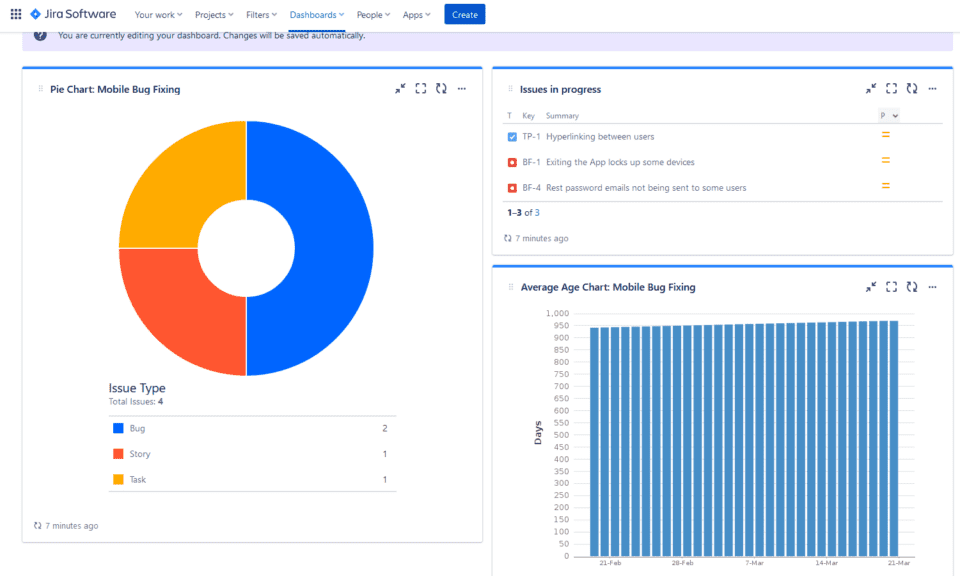Screen dimensions: 960x576
Task: Open issue BF-4 link
Action: click(531, 188)
